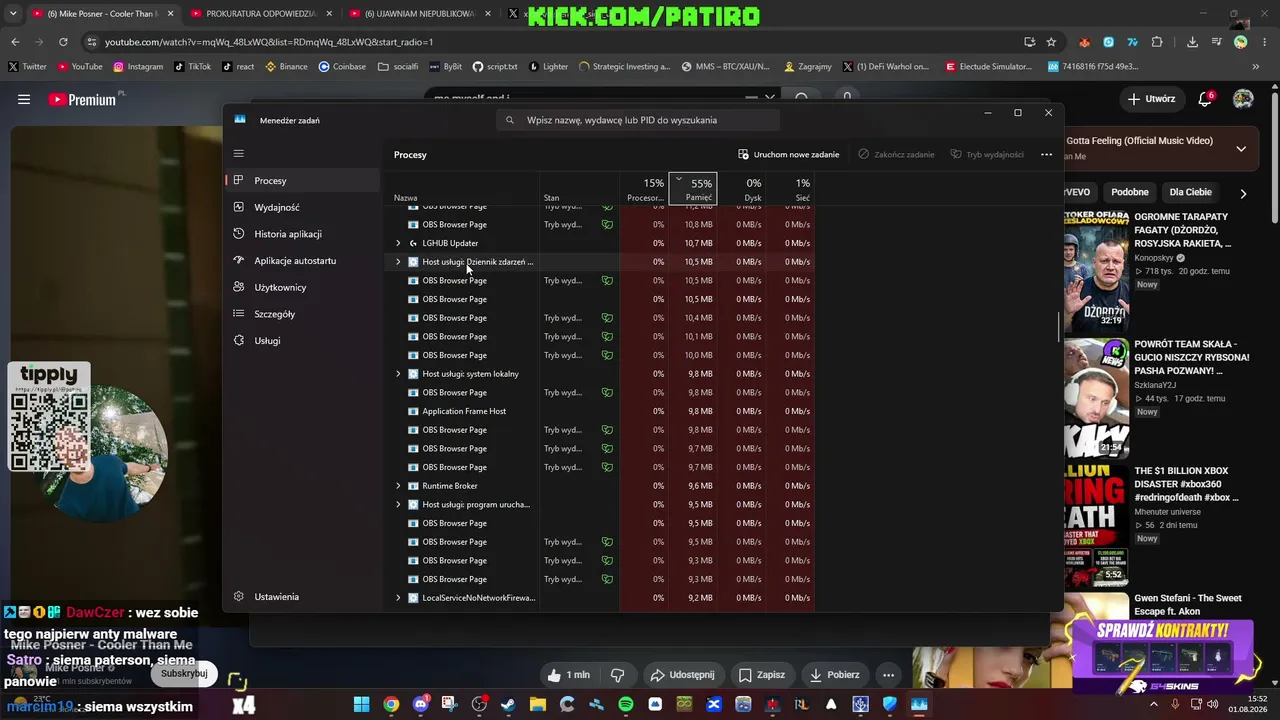Sort processes by Pamięć column

[693, 188]
